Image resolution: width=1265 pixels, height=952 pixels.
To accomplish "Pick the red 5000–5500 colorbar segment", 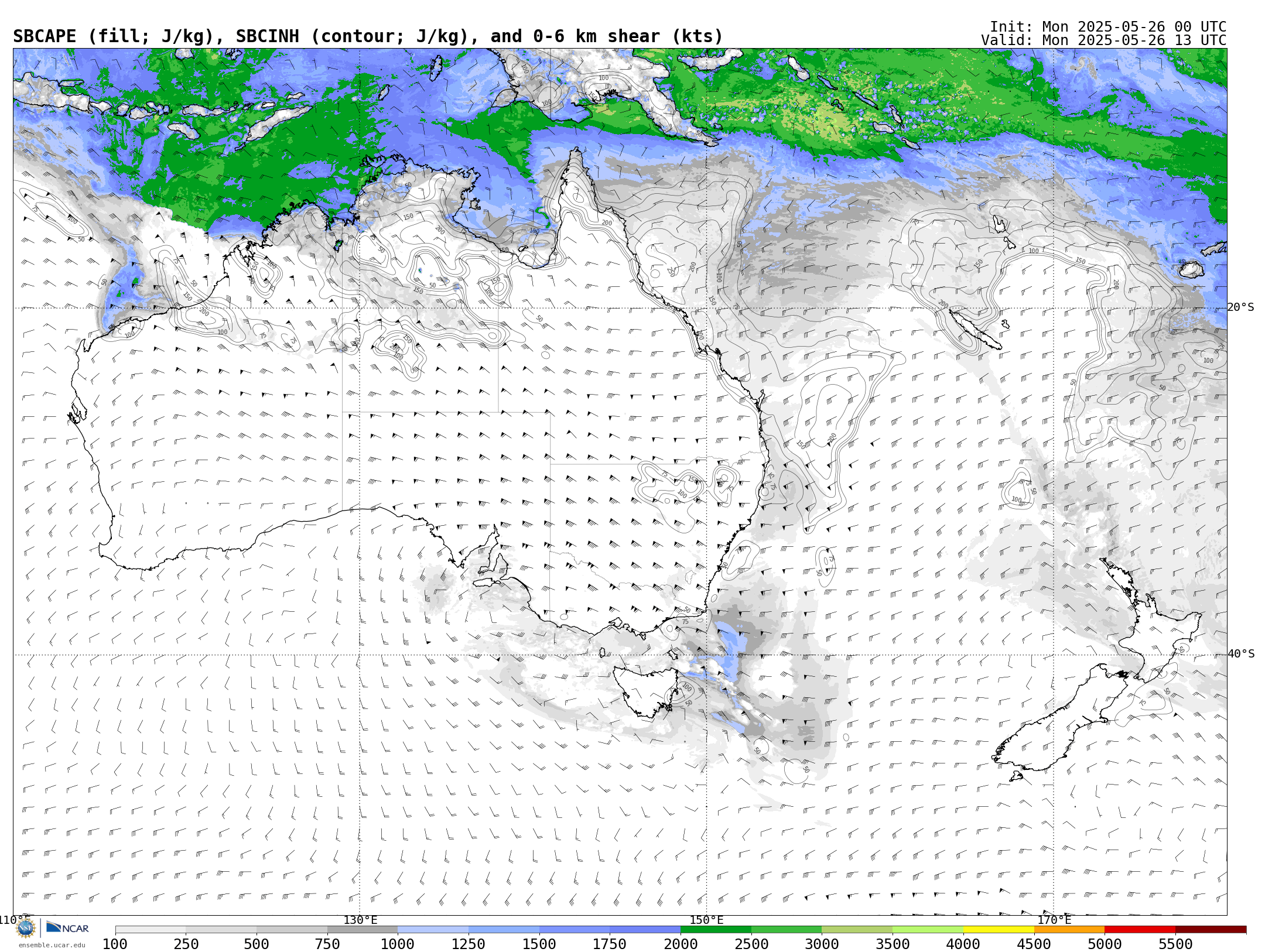I will 1140,930.
